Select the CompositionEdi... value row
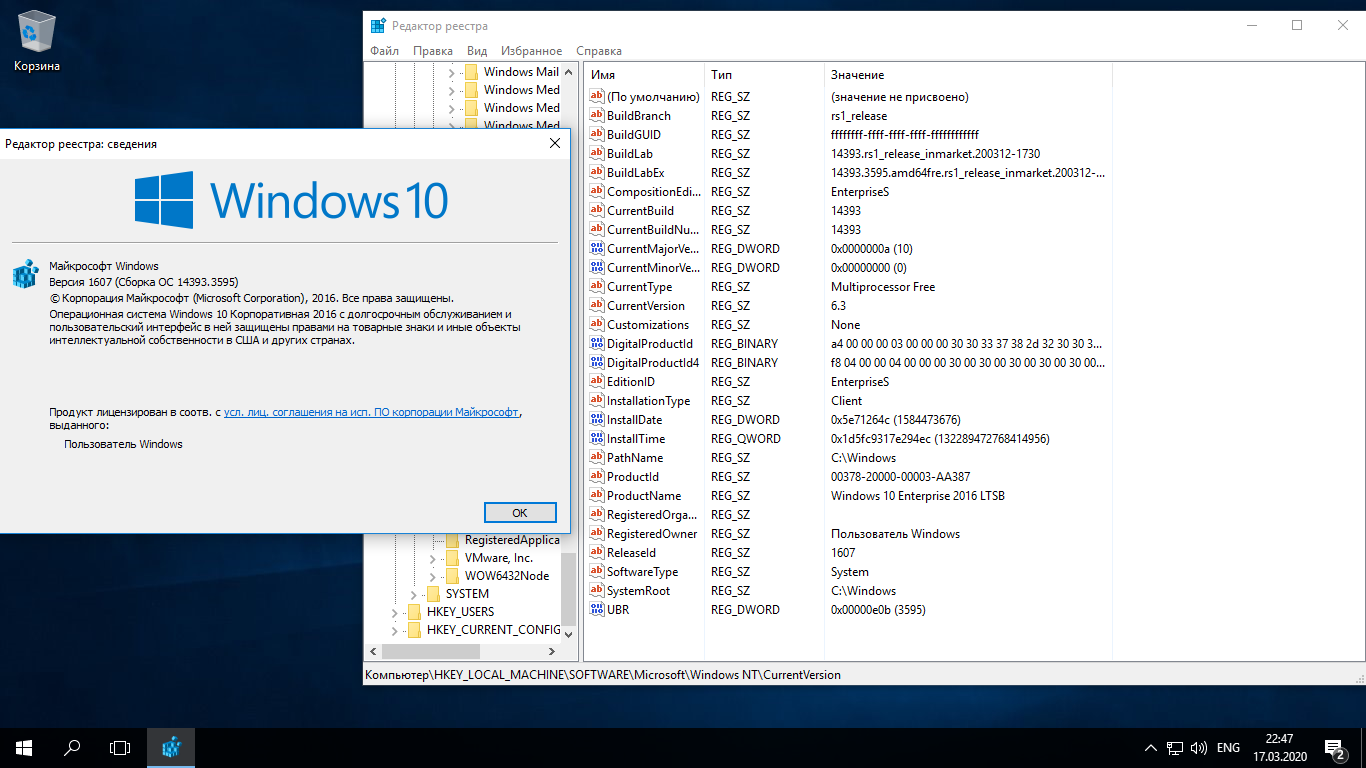 tap(847, 192)
